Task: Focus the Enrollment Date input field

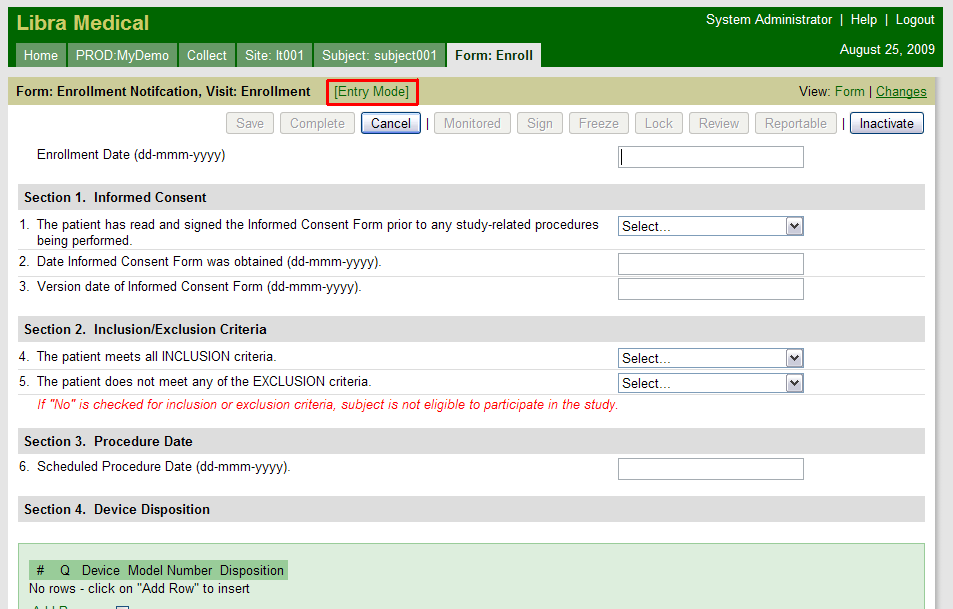Action: click(x=710, y=157)
